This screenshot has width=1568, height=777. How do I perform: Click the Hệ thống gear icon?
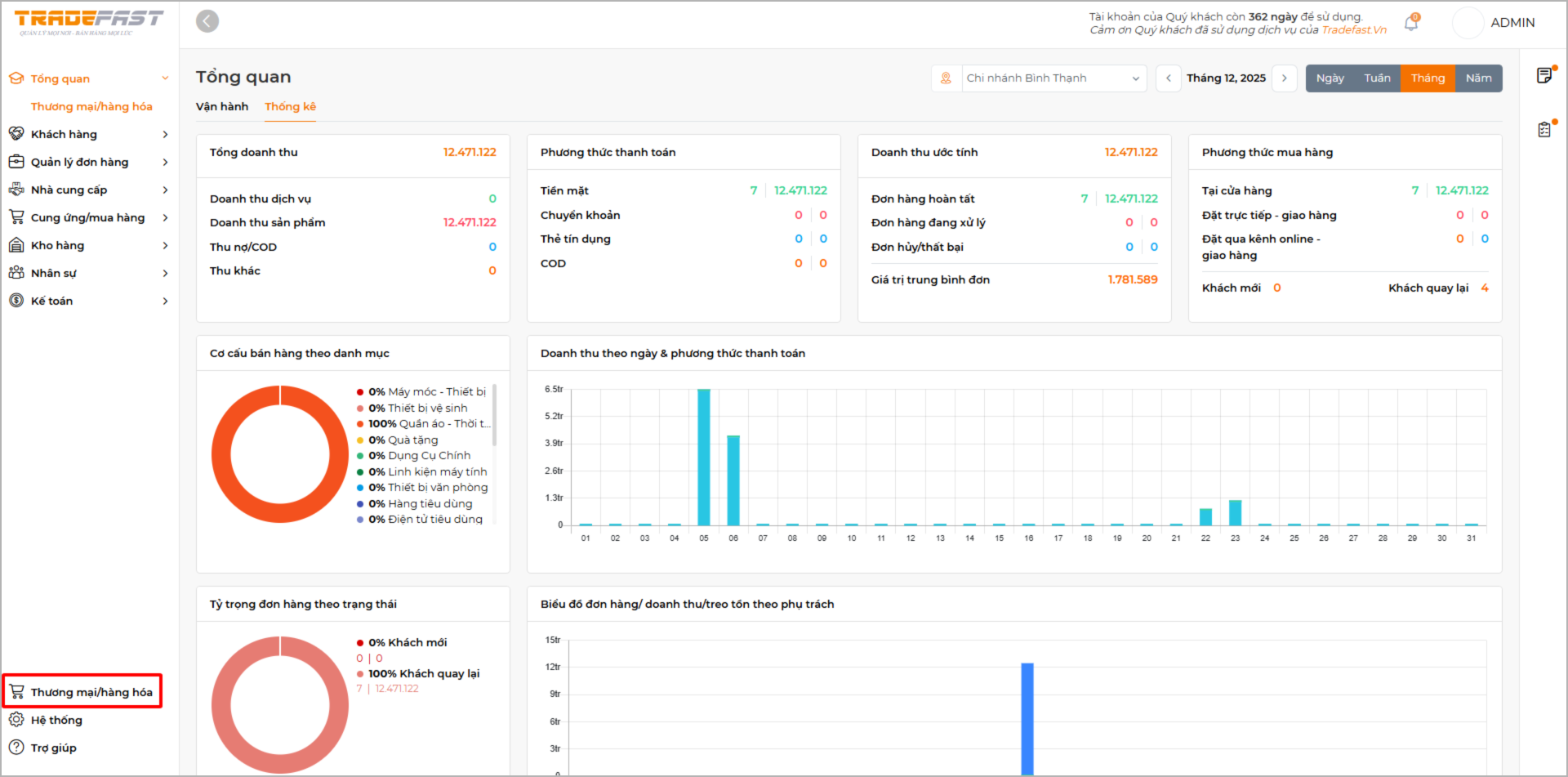[x=16, y=720]
